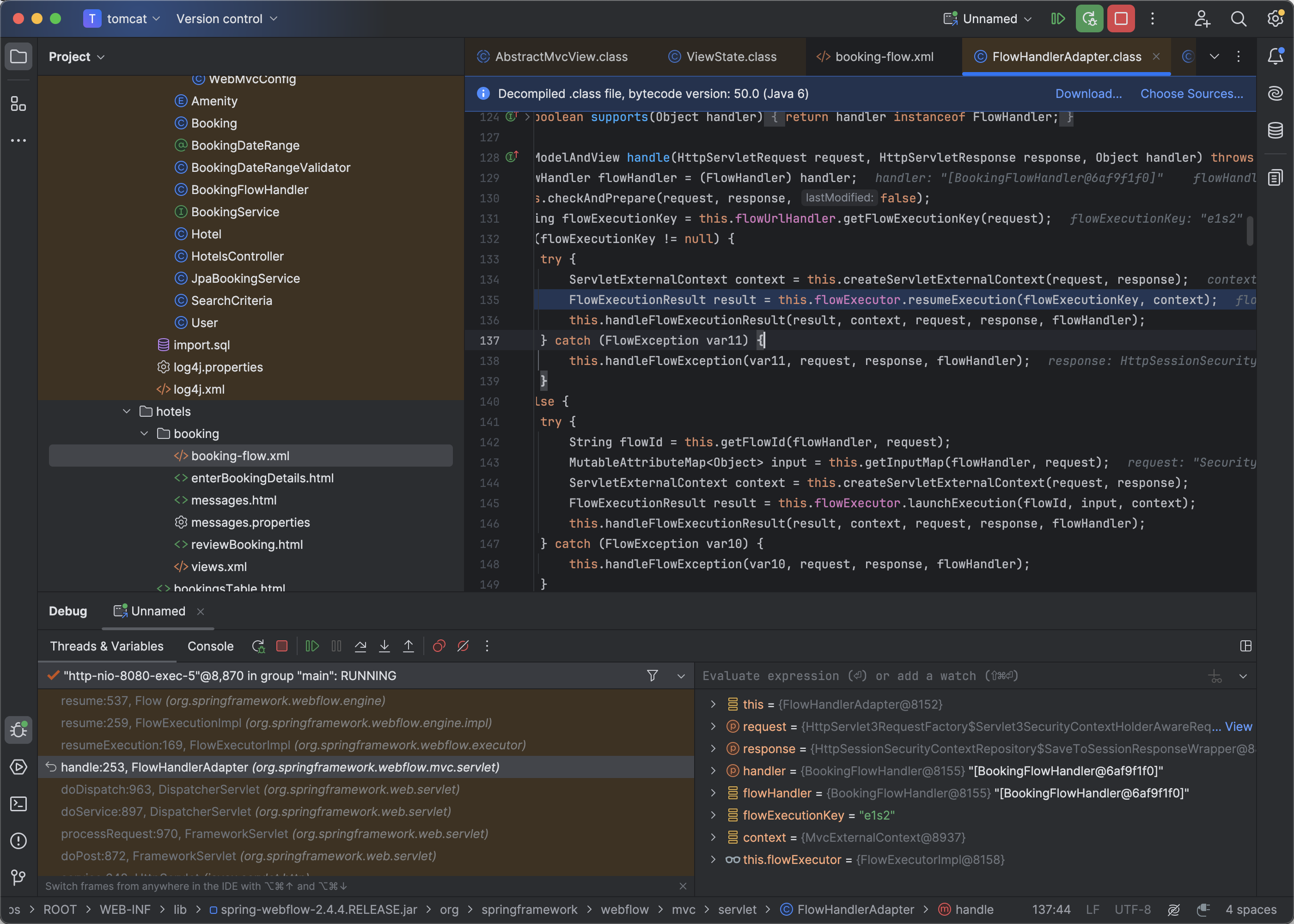Open the Project view mode dropdown
Screen dimensions: 1294x924
coord(76,57)
